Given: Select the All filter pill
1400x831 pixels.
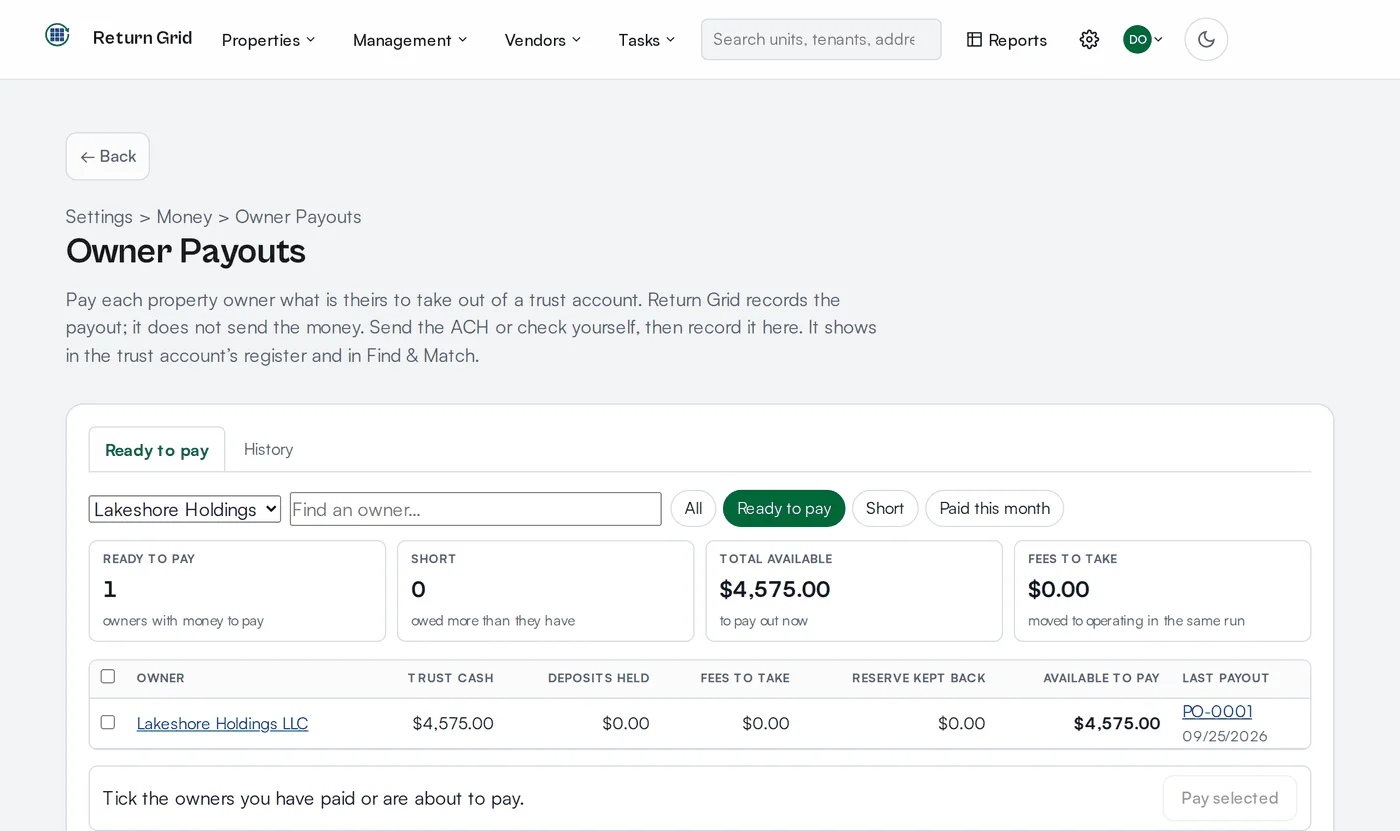Looking at the screenshot, I should [x=693, y=508].
